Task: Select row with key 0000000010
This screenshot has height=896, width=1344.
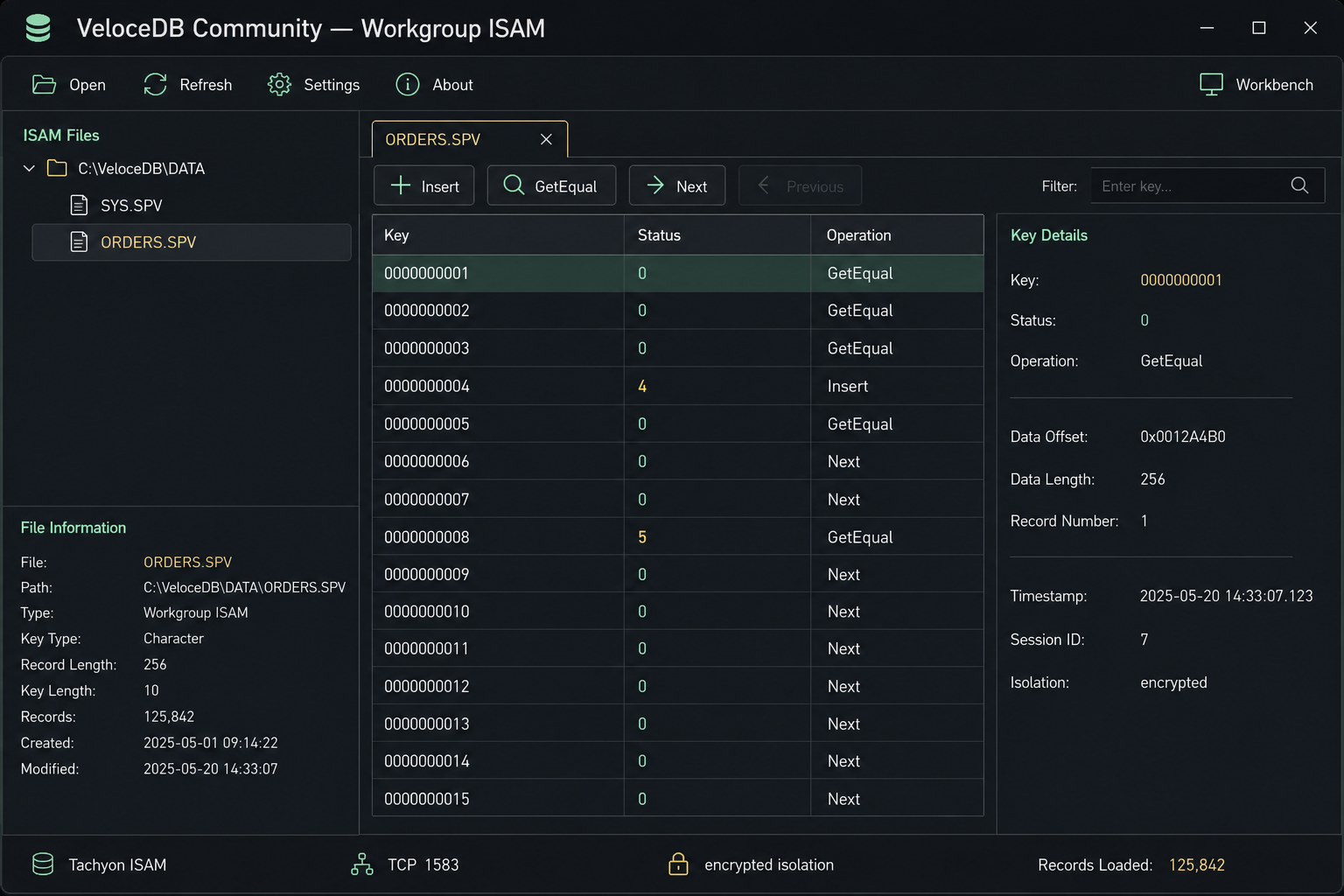Action: point(678,612)
